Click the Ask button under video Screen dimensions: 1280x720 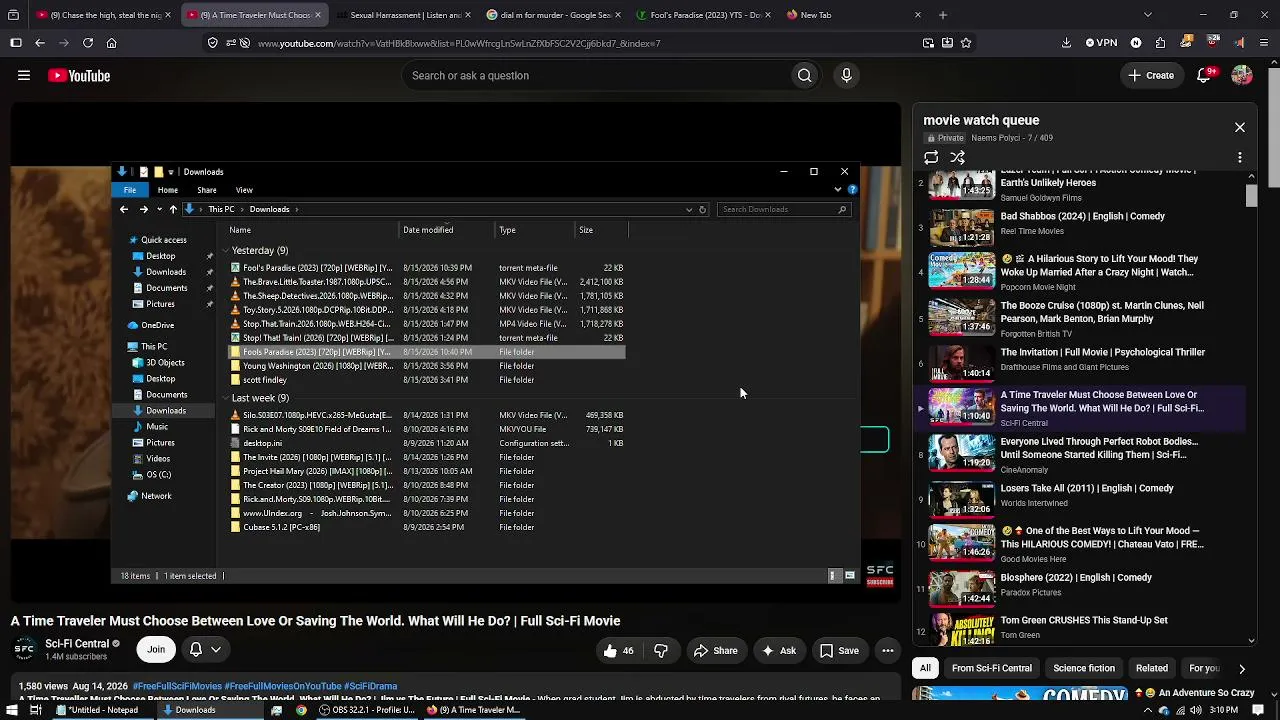click(779, 651)
